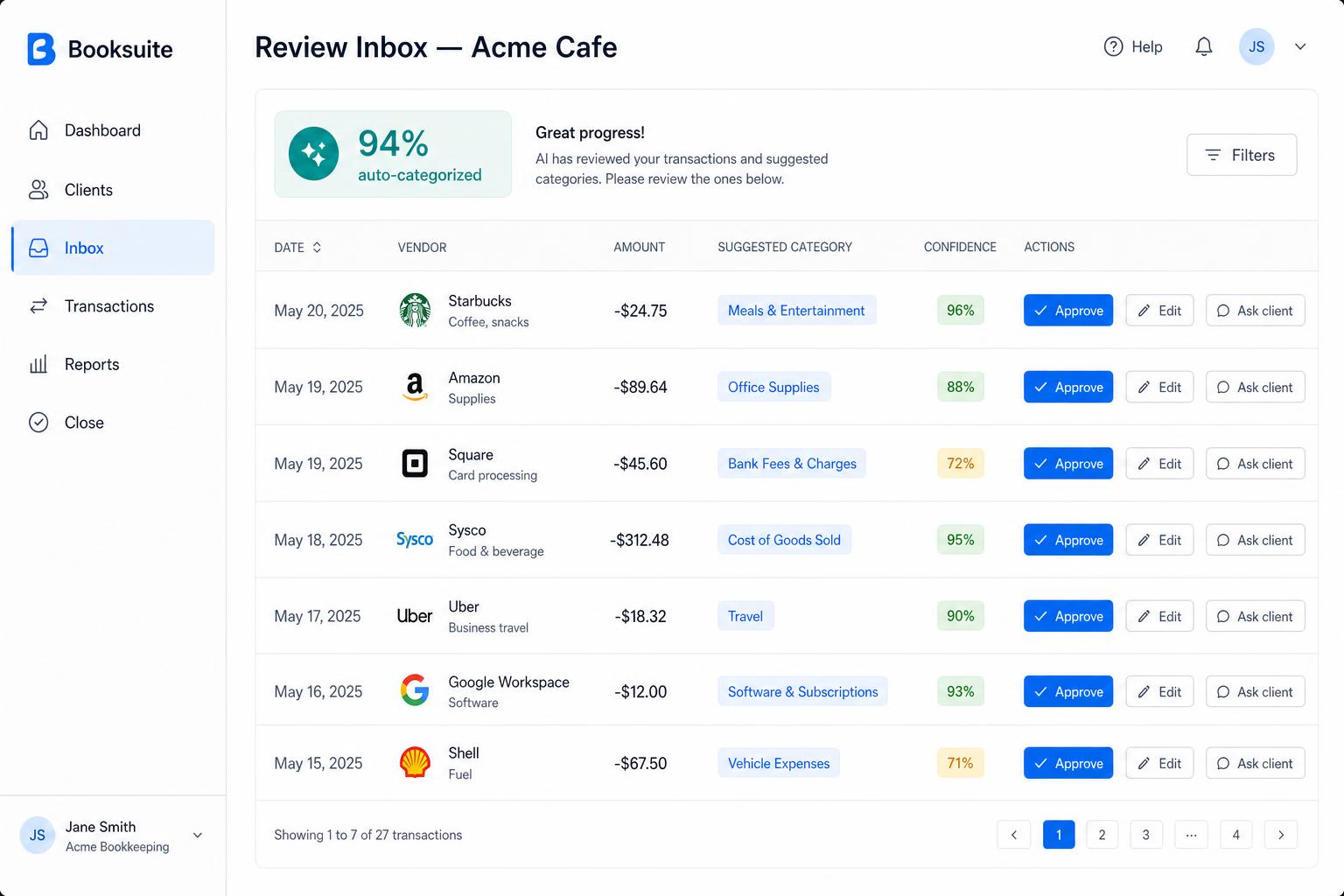Approve the Starbucks transaction
The image size is (1344, 896).
click(x=1068, y=311)
